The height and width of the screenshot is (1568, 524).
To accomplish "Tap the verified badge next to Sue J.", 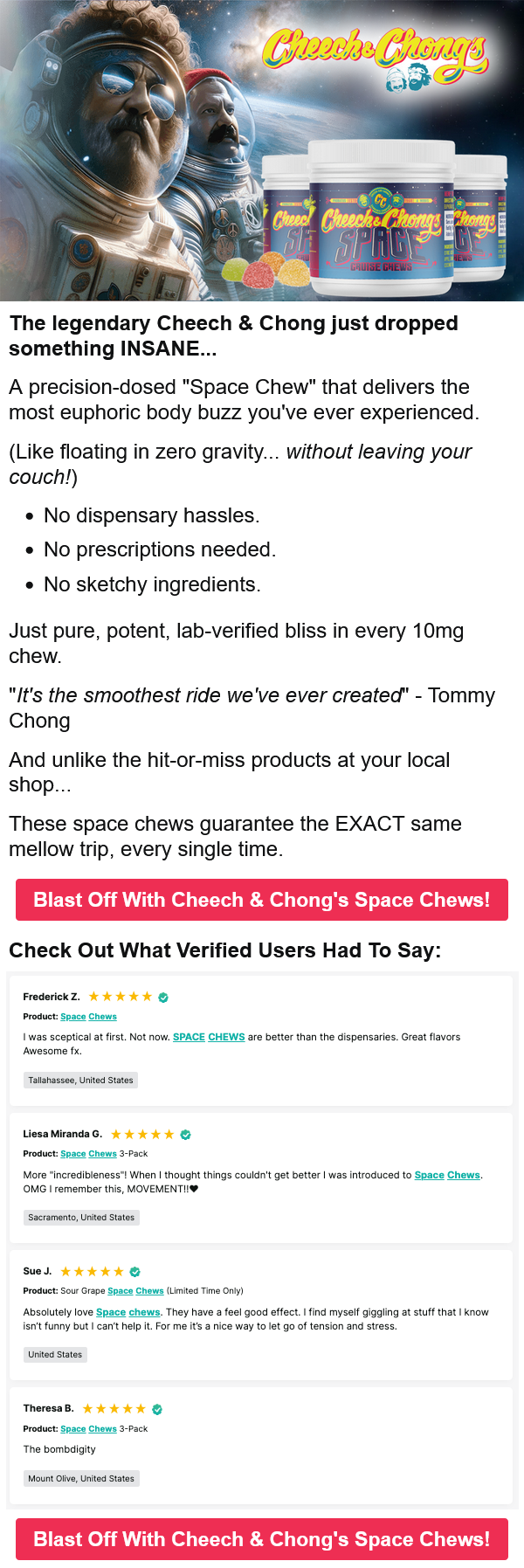I will pyautogui.click(x=134, y=1272).
